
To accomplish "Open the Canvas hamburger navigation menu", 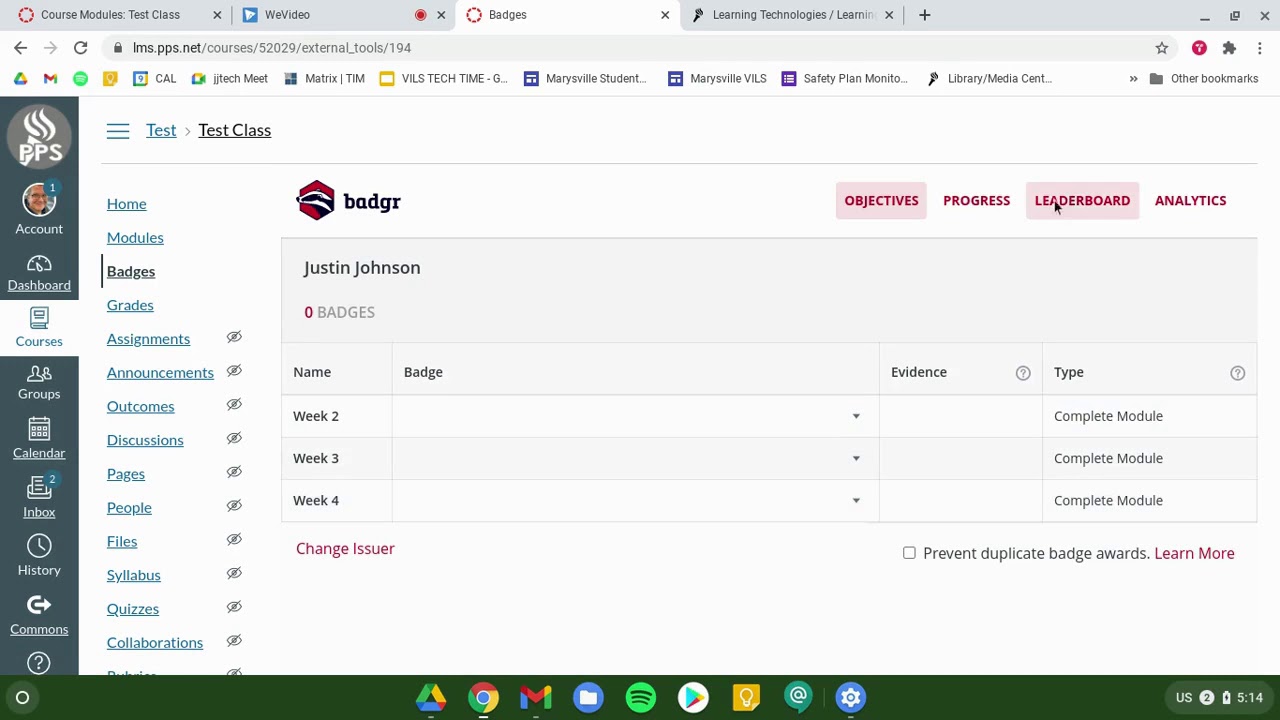I will (x=118, y=131).
